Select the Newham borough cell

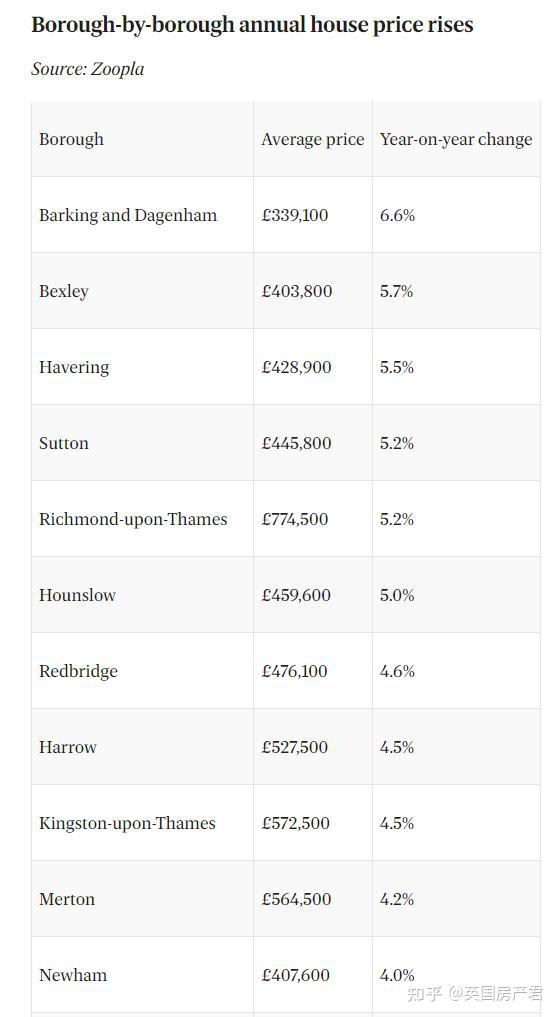(73, 975)
